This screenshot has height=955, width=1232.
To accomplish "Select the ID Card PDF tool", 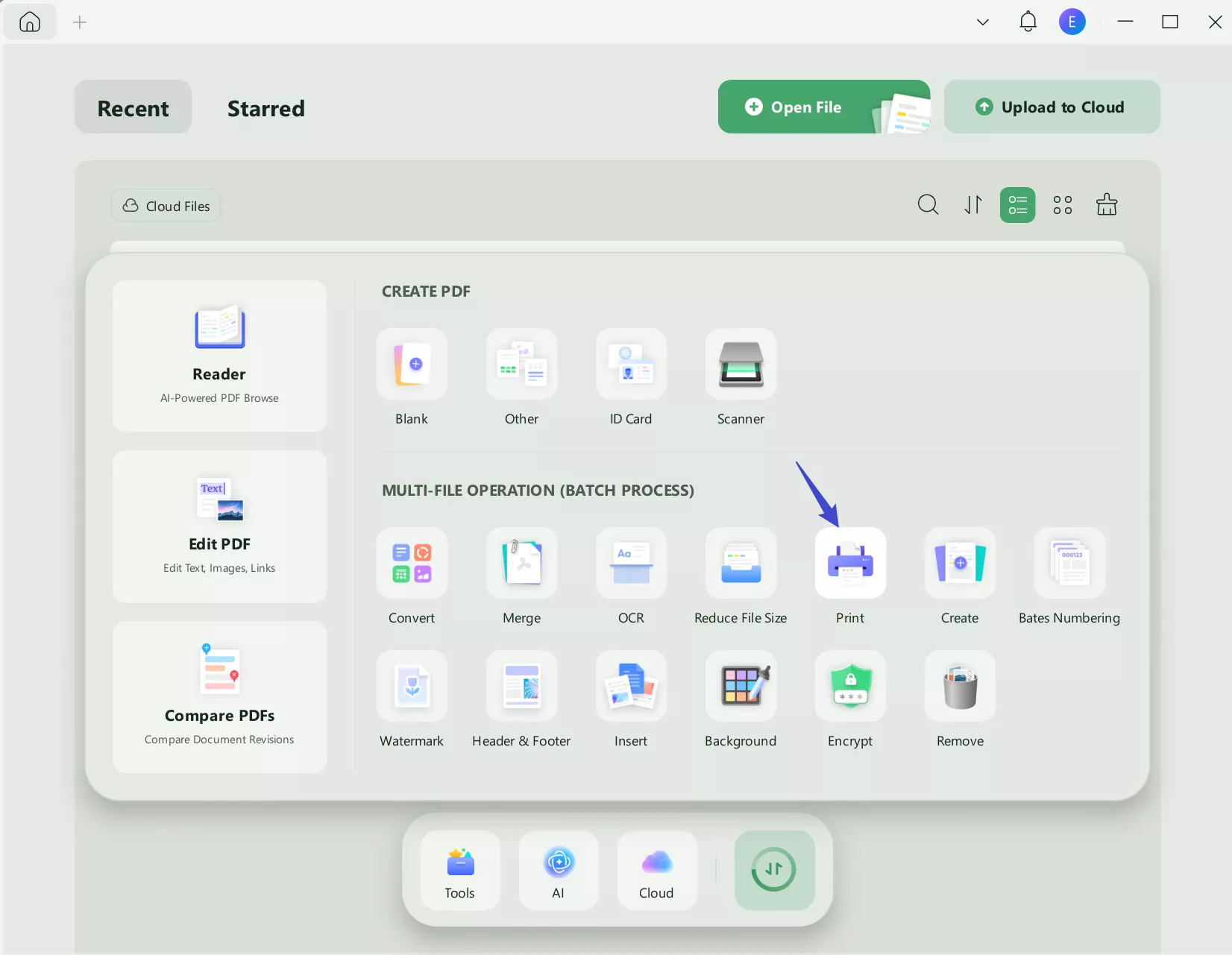I will pyautogui.click(x=631, y=364).
